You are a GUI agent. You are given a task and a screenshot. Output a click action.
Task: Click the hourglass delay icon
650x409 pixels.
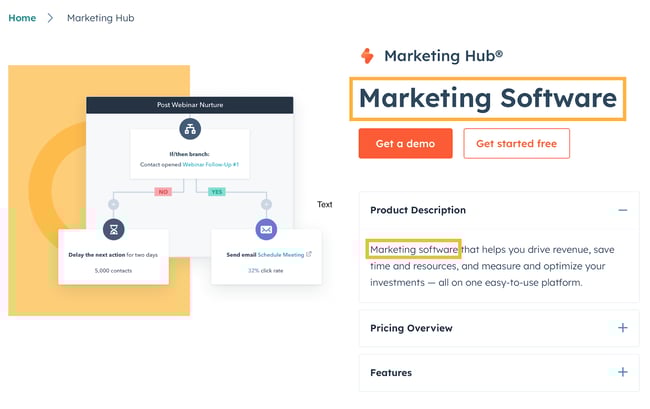[x=113, y=229]
